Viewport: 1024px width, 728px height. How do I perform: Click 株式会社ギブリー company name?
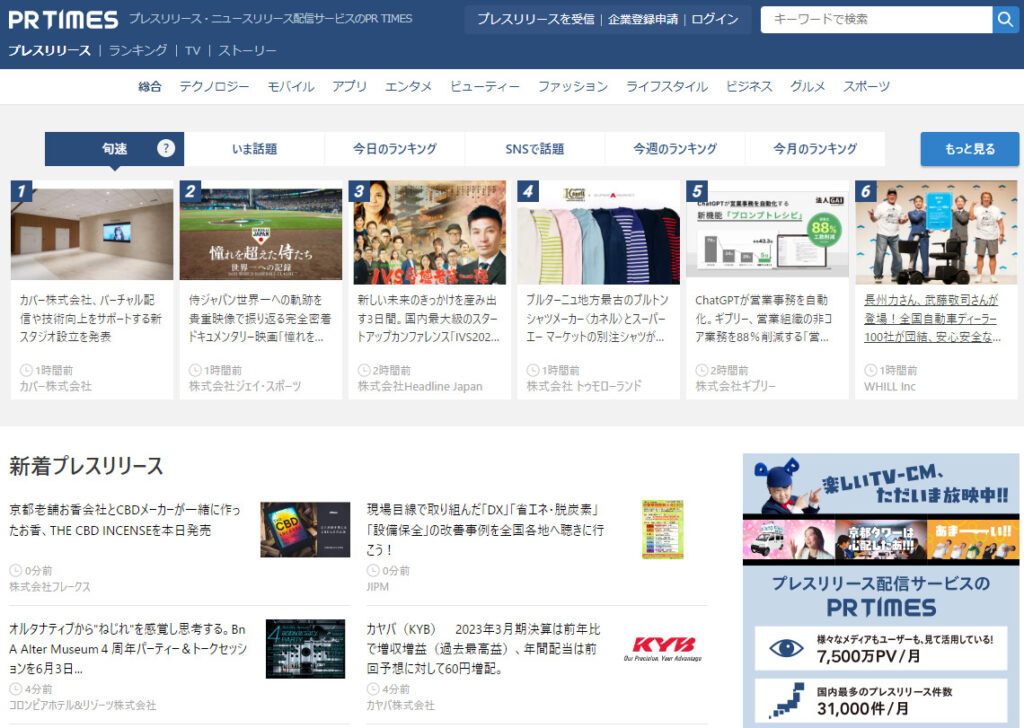[735, 387]
